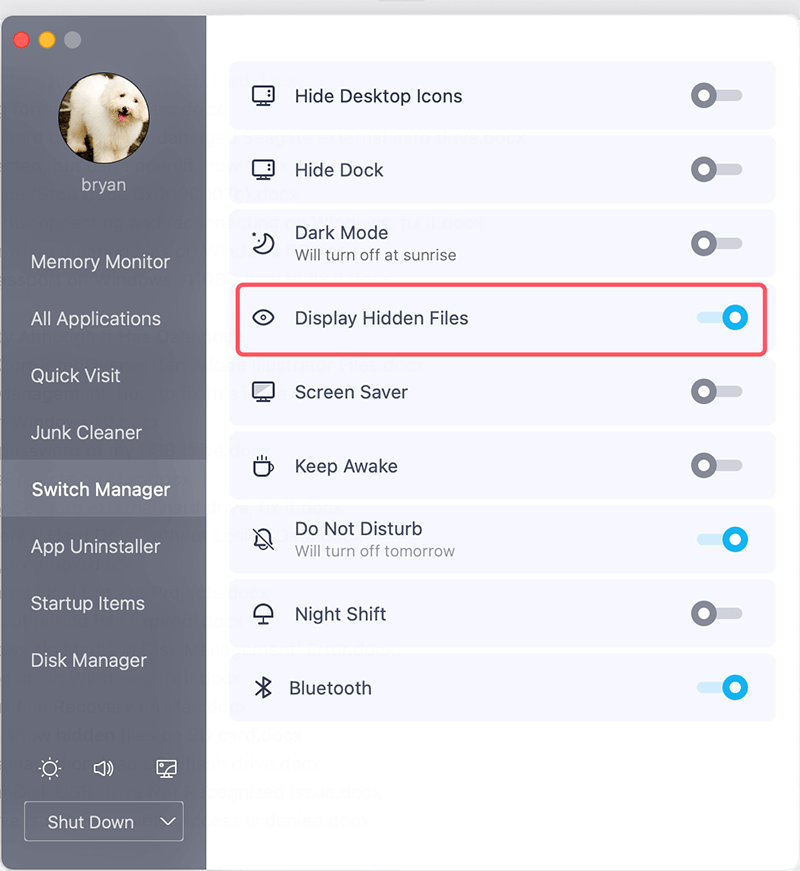Viewport: 800px width, 871px height.
Task: Go to Junk Cleaner in sidebar
Action: click(x=86, y=433)
